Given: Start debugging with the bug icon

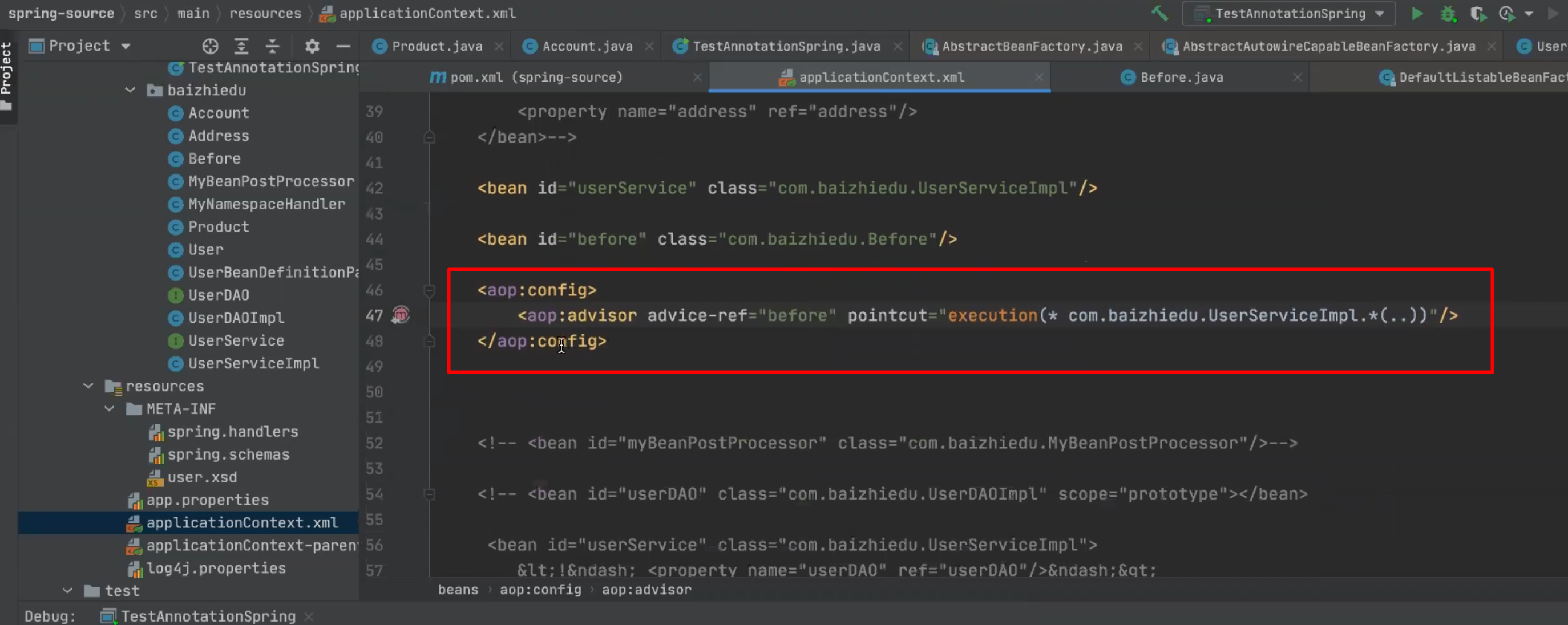Looking at the screenshot, I should point(1448,13).
